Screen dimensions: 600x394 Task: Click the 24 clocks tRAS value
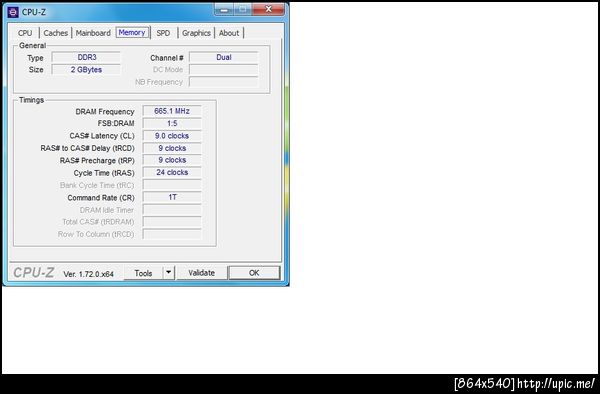click(x=172, y=173)
